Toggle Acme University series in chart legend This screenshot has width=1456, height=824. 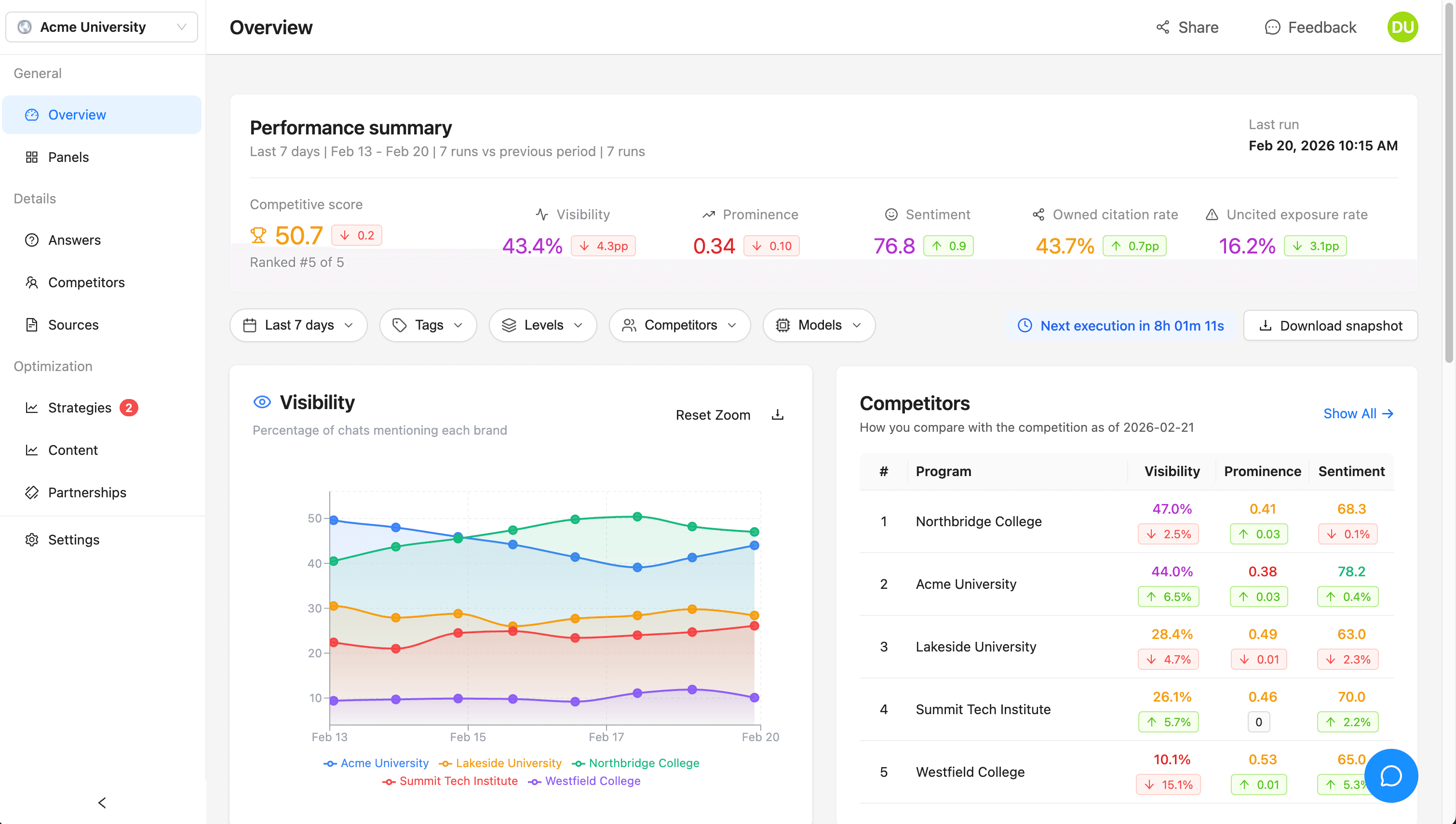tap(376, 763)
